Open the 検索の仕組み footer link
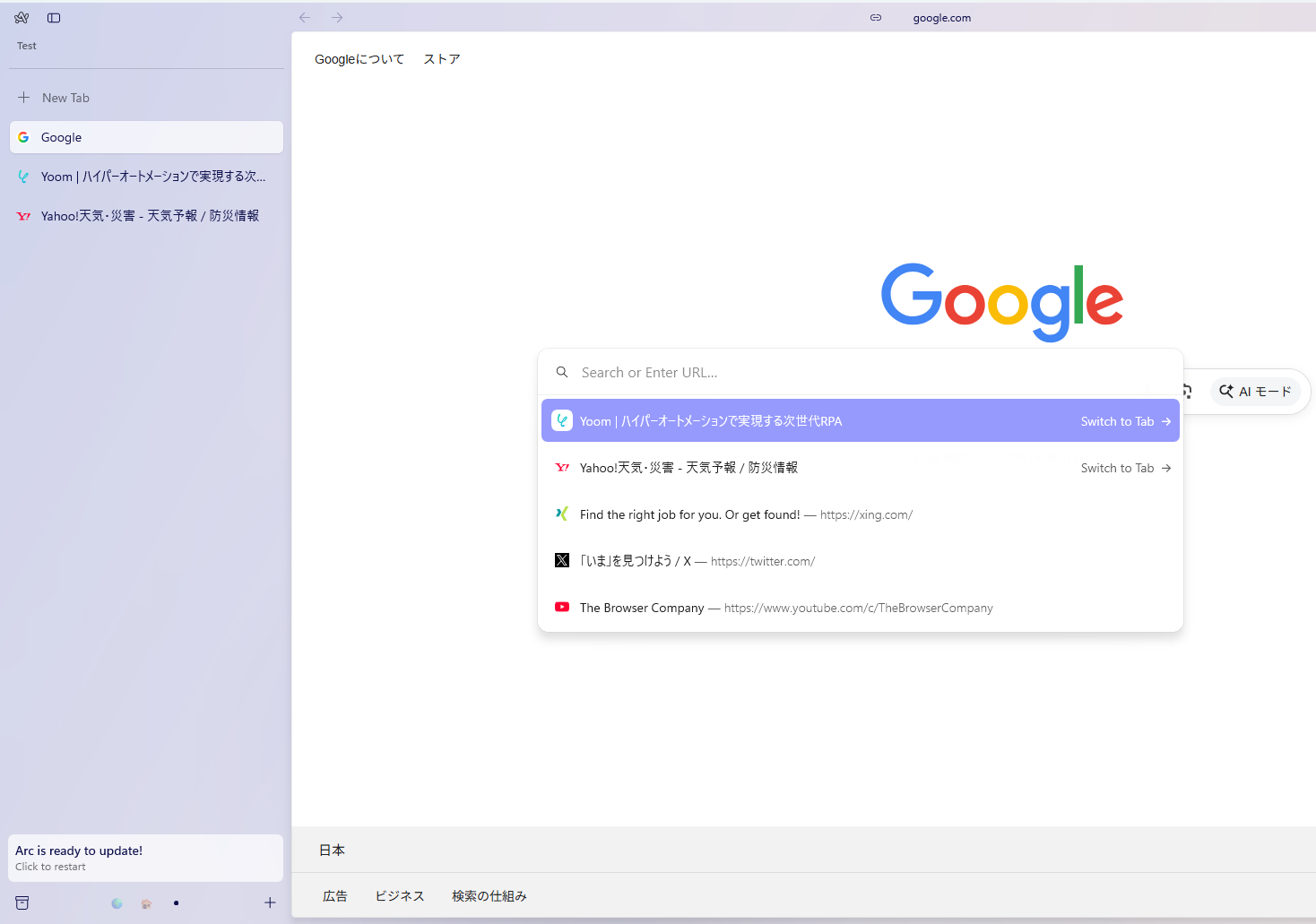Viewport: 1316px width, 924px height. coord(489,896)
